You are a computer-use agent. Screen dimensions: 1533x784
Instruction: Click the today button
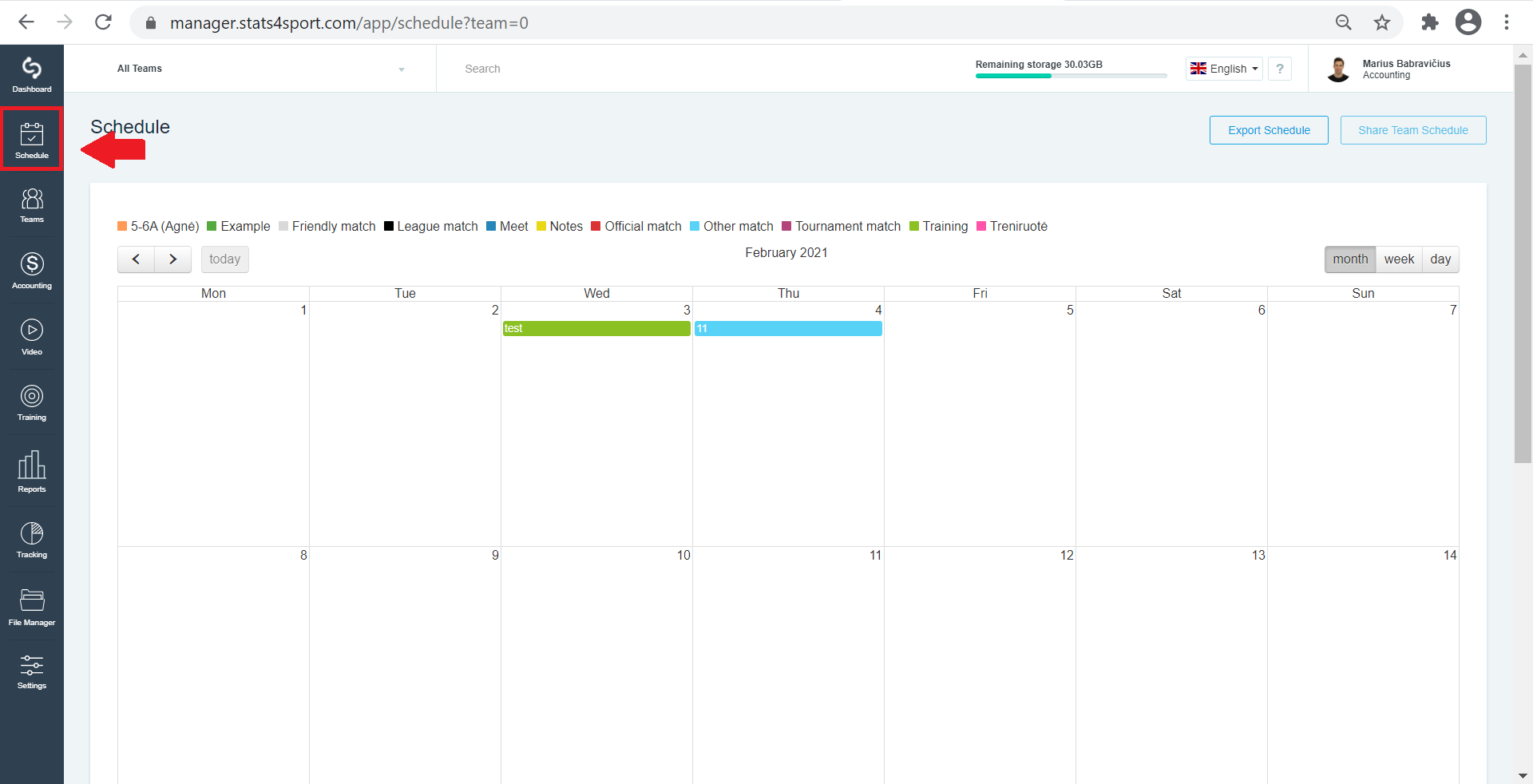tap(225, 259)
